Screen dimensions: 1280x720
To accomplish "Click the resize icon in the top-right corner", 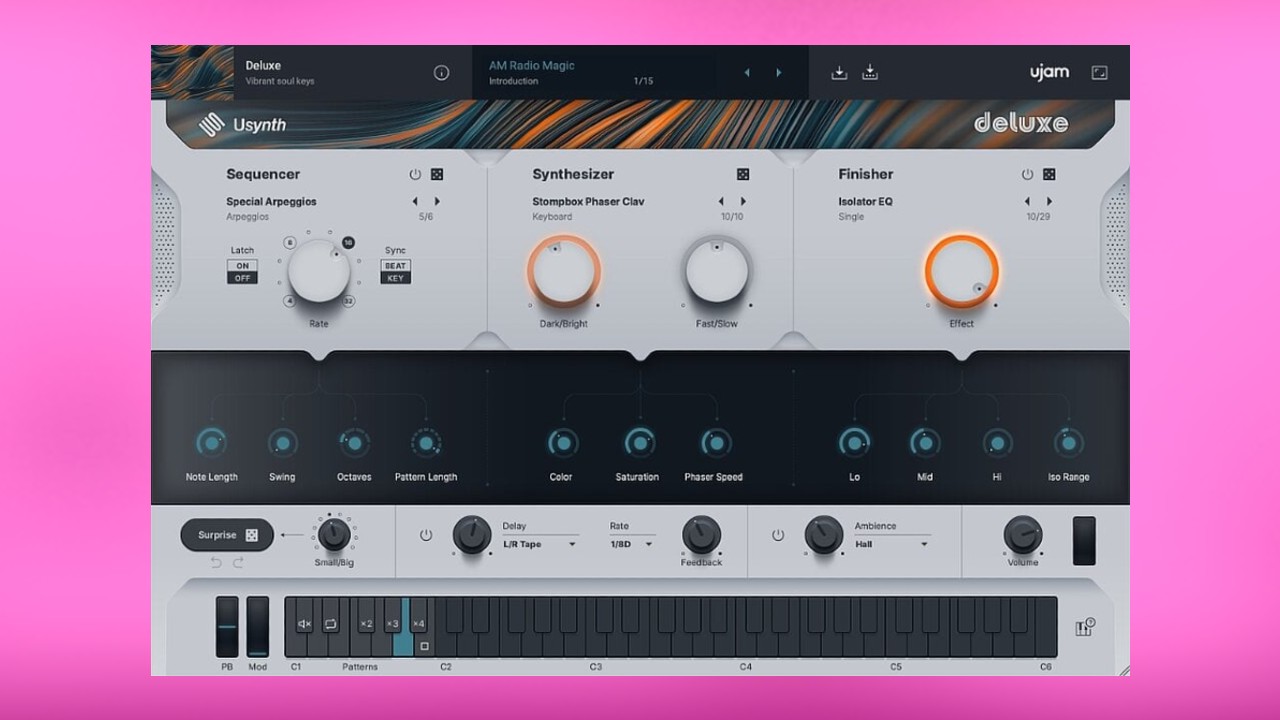I will [x=1099, y=72].
